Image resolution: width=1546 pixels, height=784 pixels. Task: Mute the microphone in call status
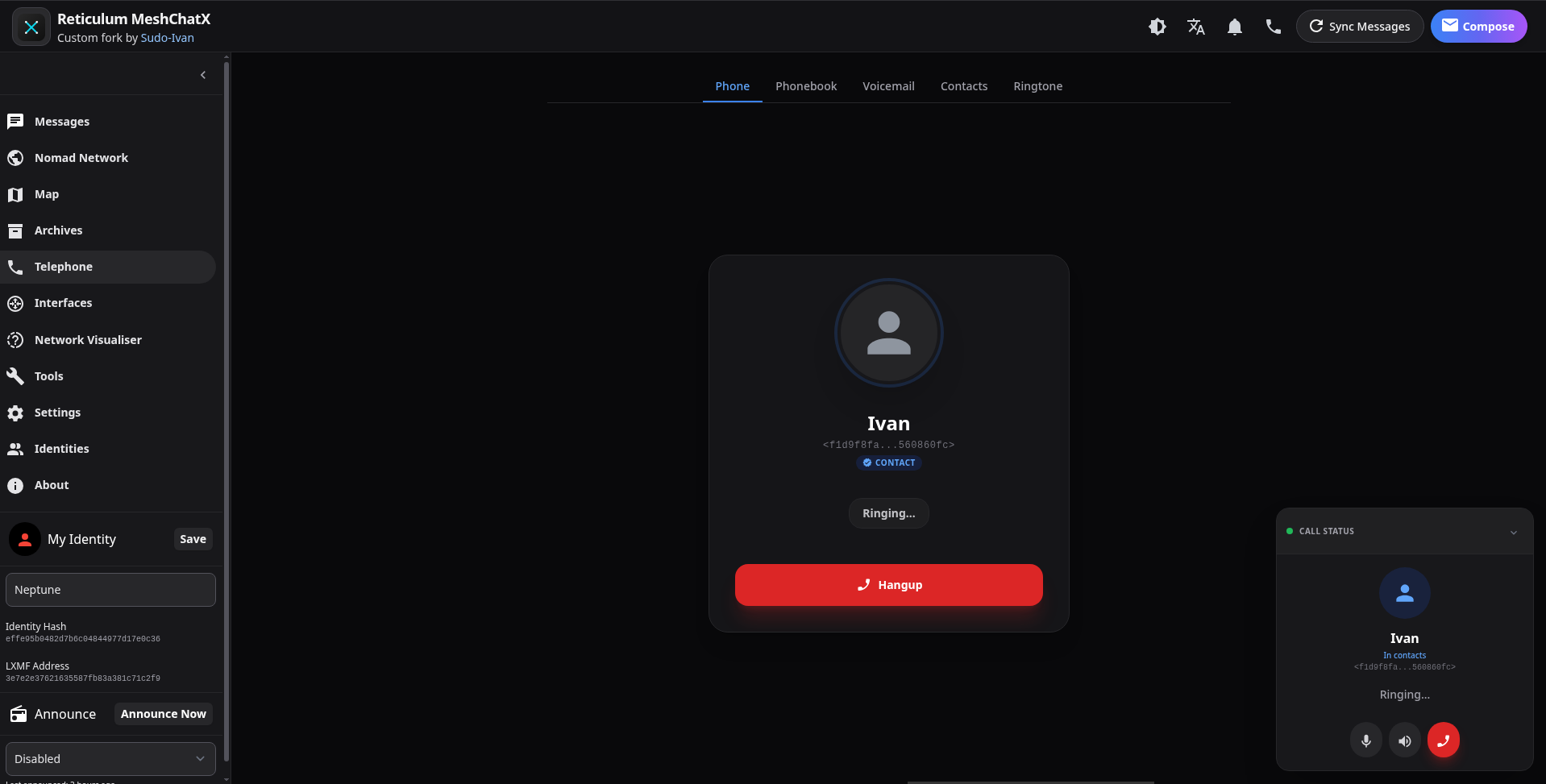[1365, 740]
